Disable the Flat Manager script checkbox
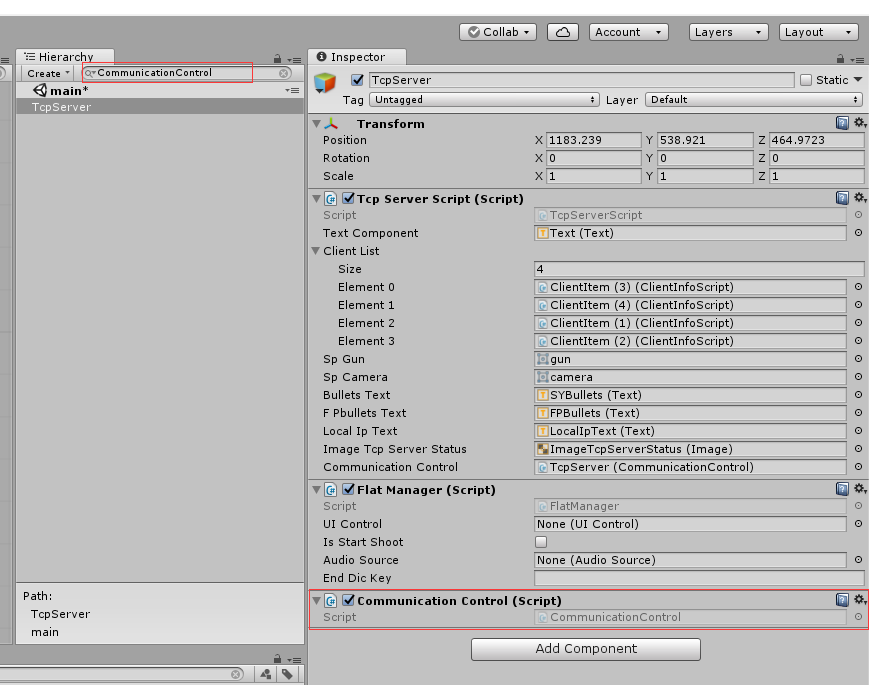This screenshot has width=869, height=685. coord(349,489)
